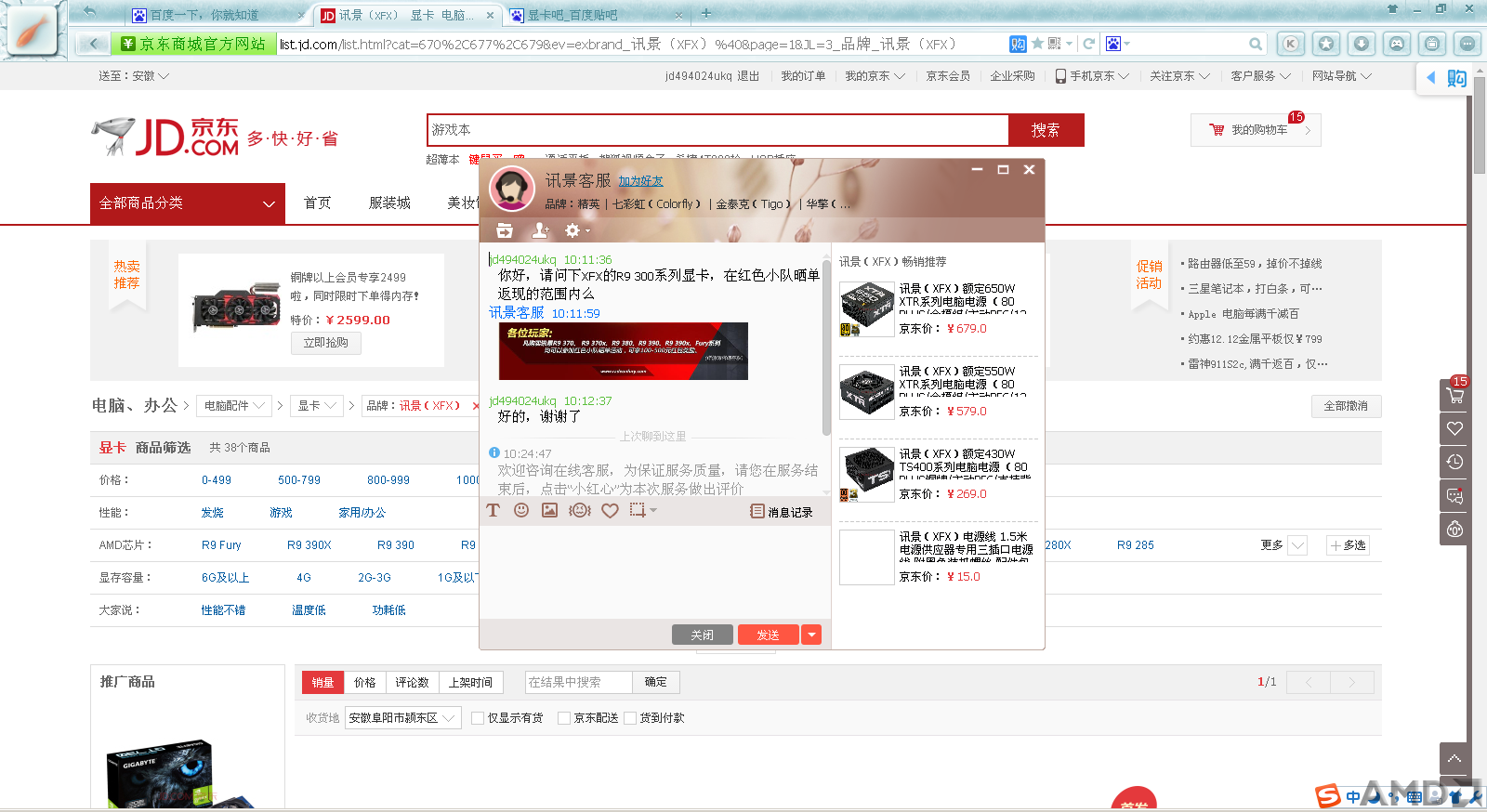The width and height of the screenshot is (1487, 812).
Task: Open the emoji smiley picker
Action: coord(521,510)
